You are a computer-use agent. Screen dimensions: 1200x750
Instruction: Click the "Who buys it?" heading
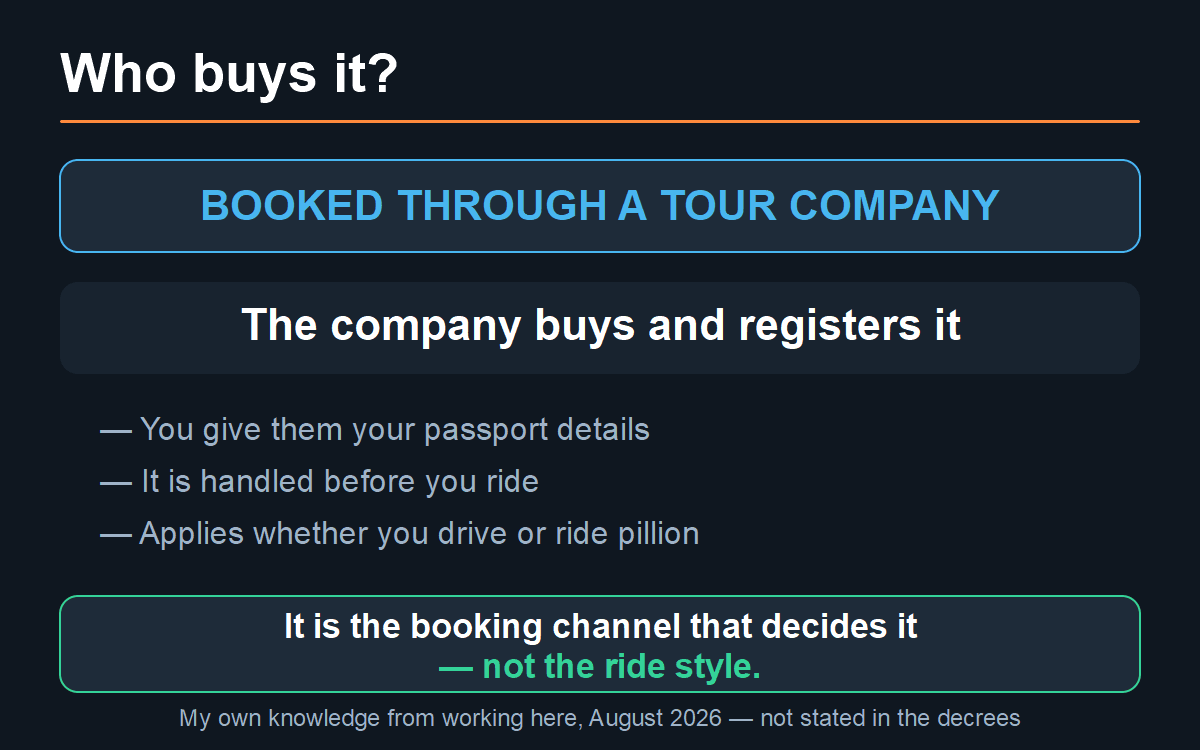click(x=229, y=74)
